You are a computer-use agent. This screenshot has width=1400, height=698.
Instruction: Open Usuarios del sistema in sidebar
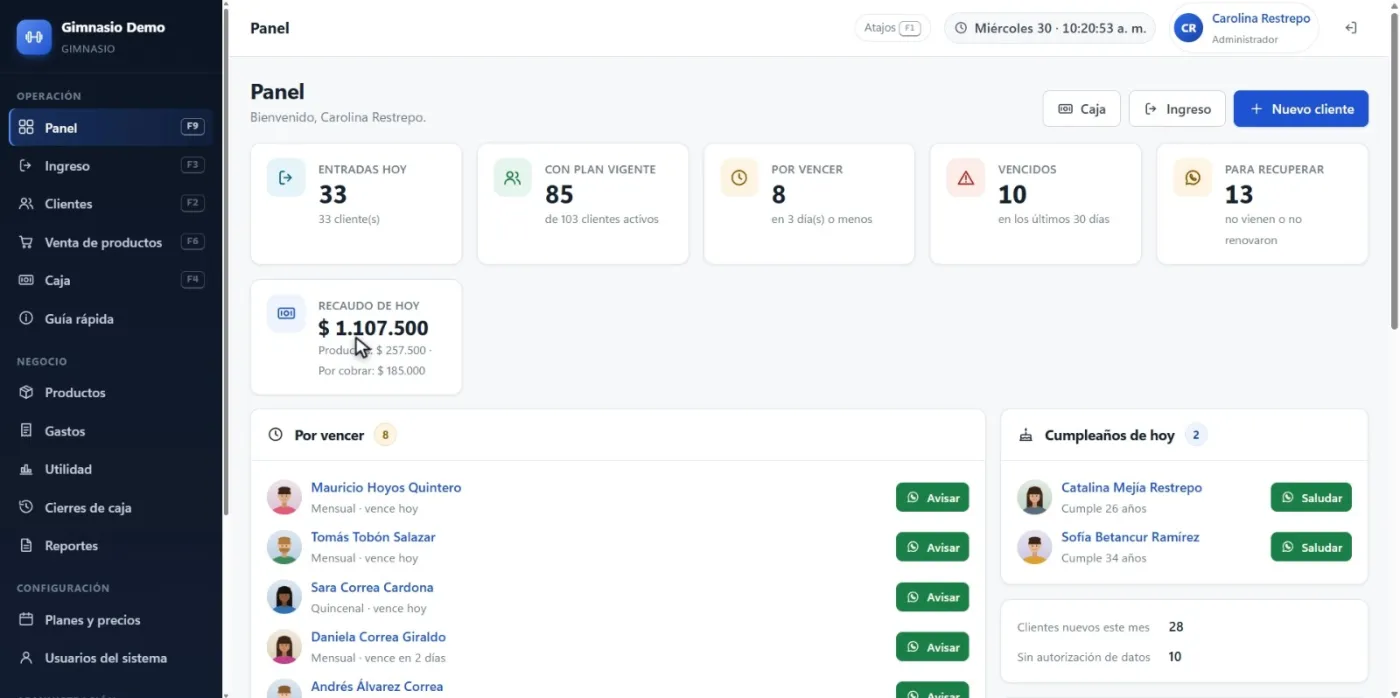click(110, 658)
